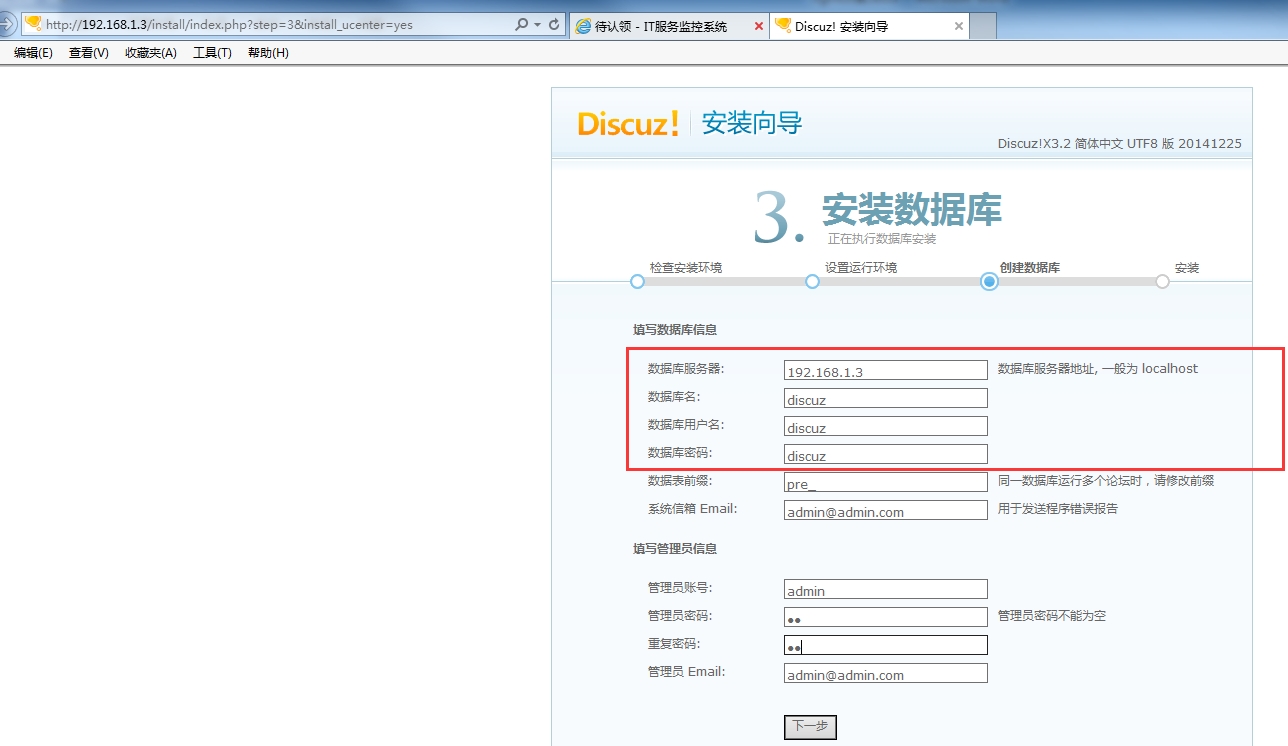Click the IE icon on IT服务监控系统 tab
The image size is (1288, 746).
point(583,26)
